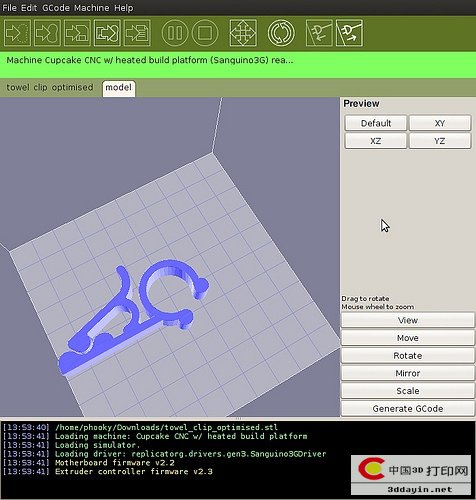The height and width of the screenshot is (500, 476).
Task: Stop the build with the stop icon
Action: 205,33
